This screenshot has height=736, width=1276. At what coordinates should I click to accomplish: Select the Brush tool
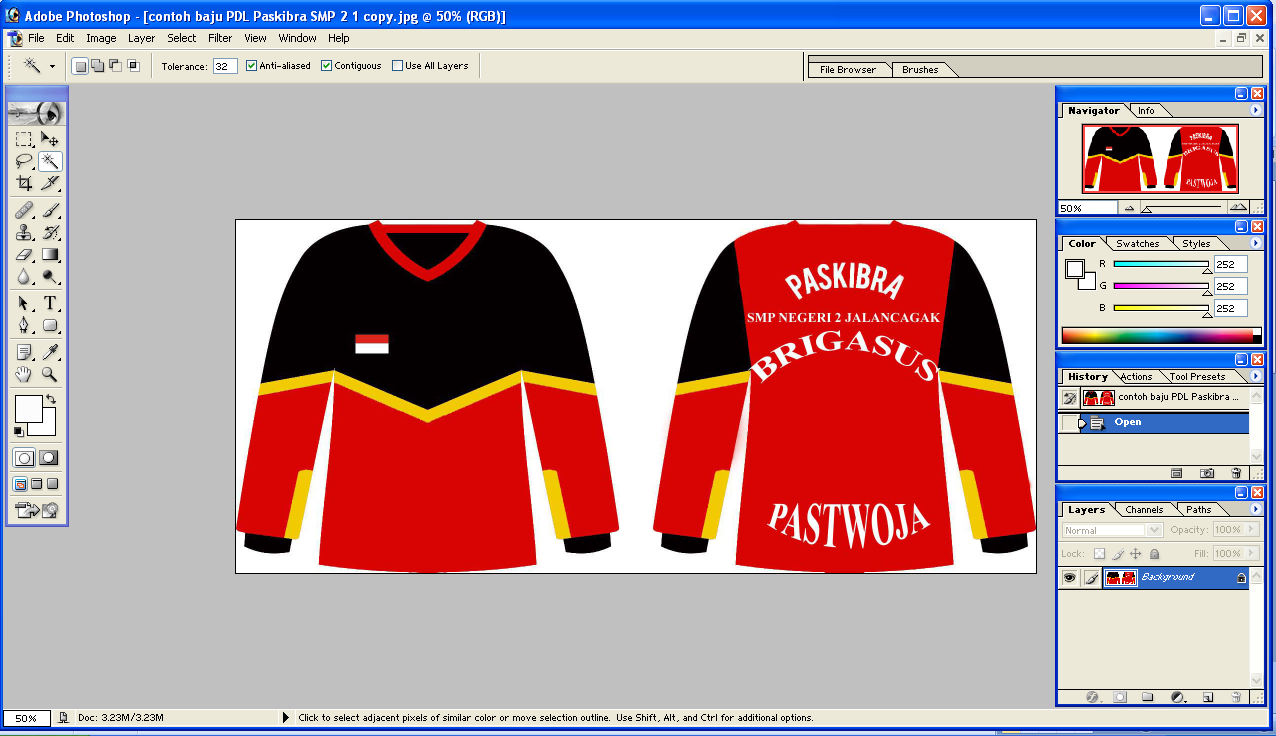50,211
